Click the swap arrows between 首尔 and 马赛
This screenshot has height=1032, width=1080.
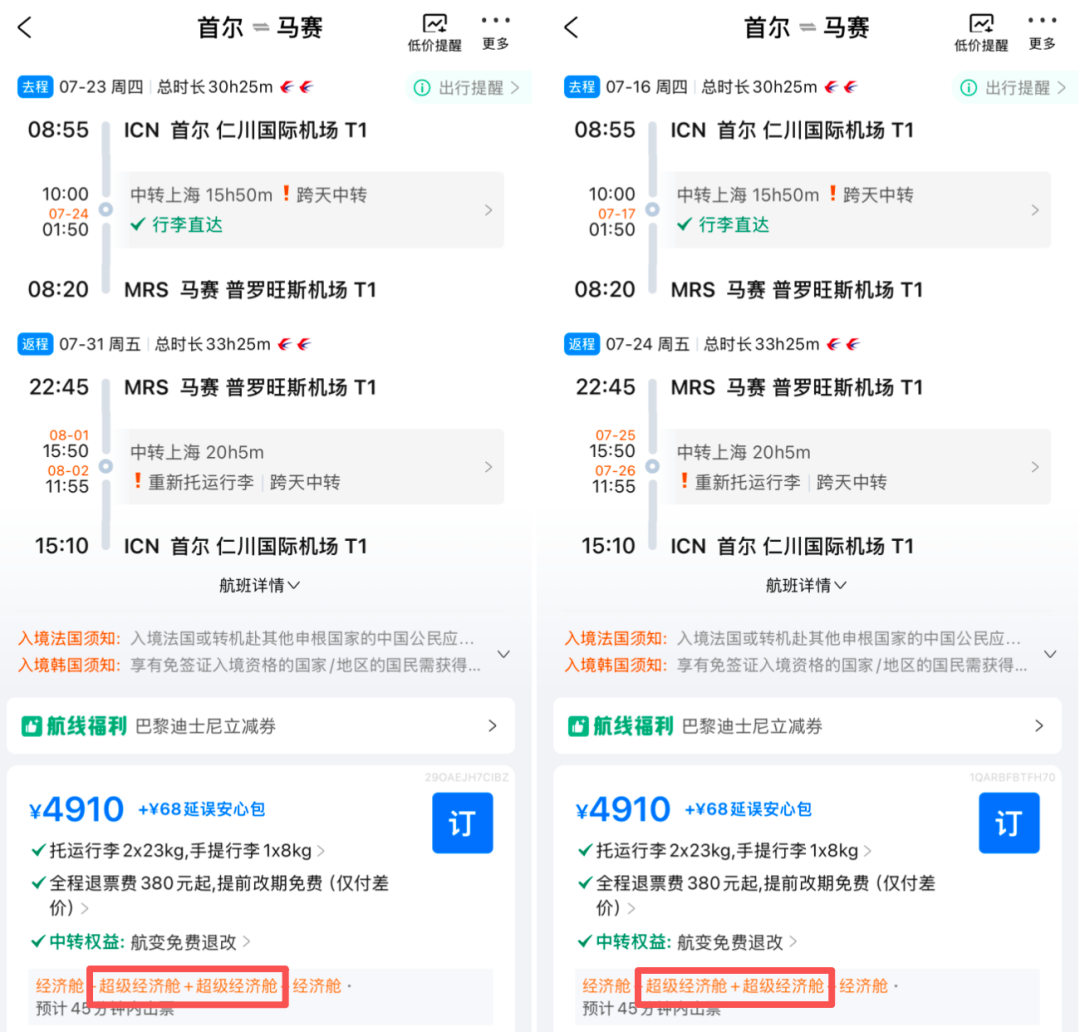[259, 28]
